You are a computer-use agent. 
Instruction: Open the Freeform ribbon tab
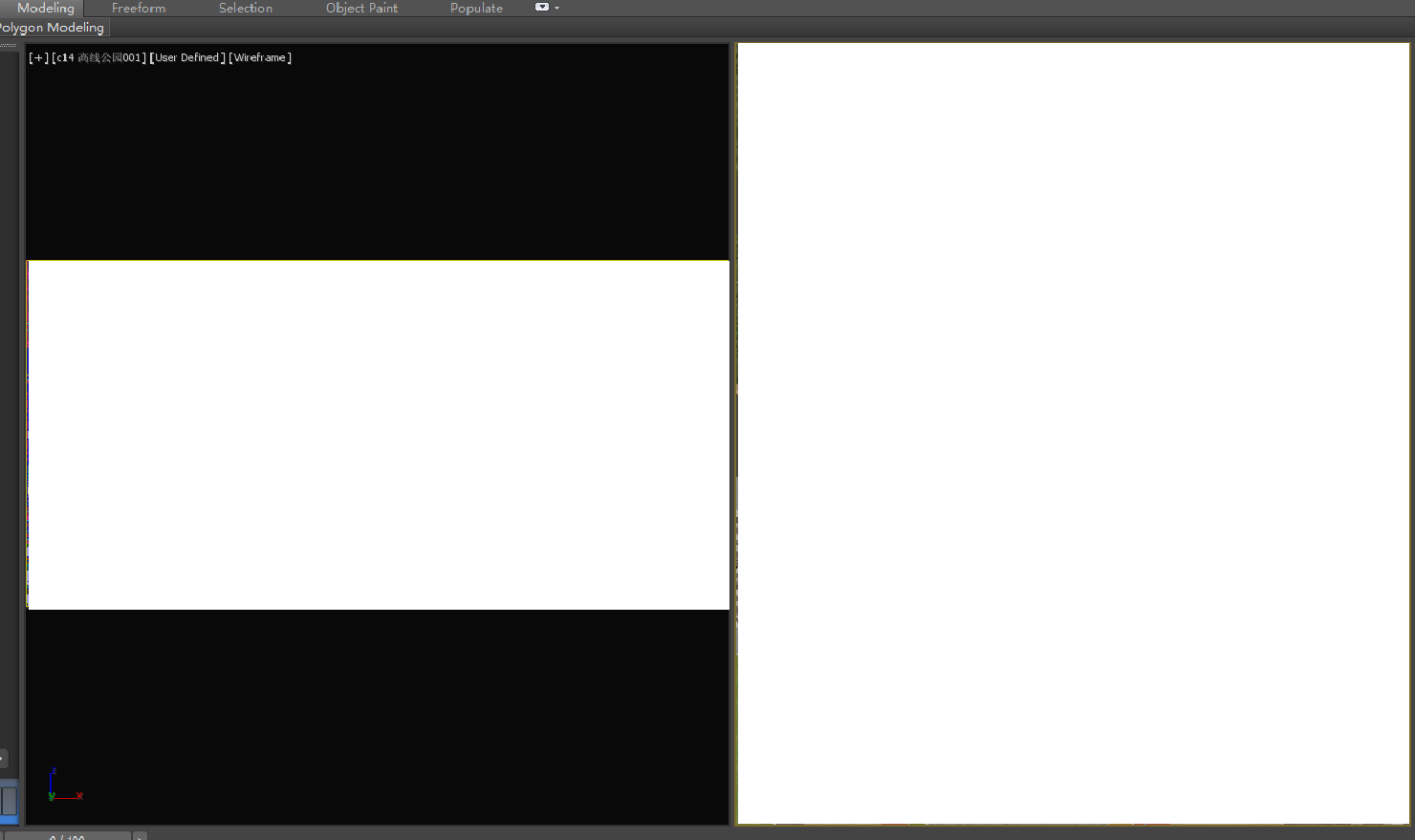139,8
